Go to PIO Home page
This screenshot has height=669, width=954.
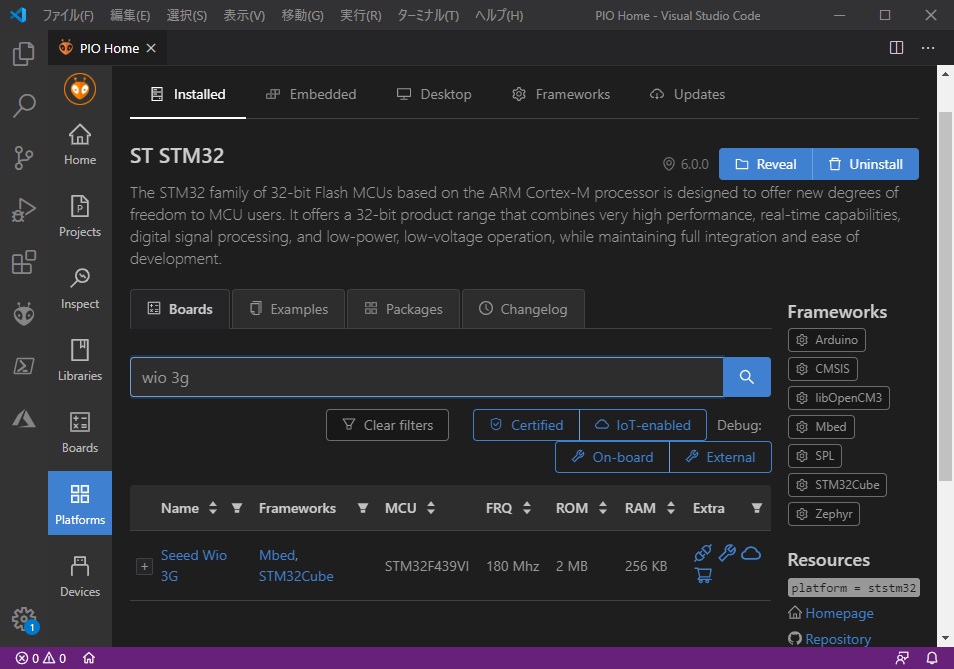pos(80,144)
